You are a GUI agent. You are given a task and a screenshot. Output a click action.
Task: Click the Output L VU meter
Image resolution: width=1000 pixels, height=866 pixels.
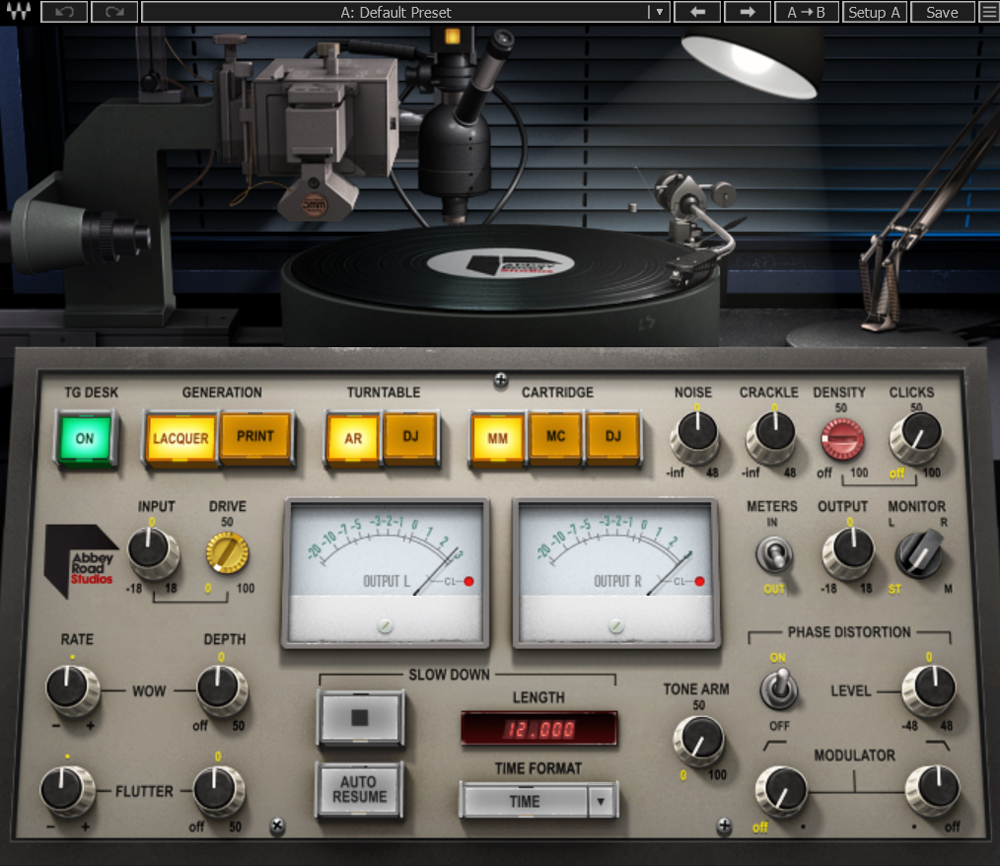(385, 573)
